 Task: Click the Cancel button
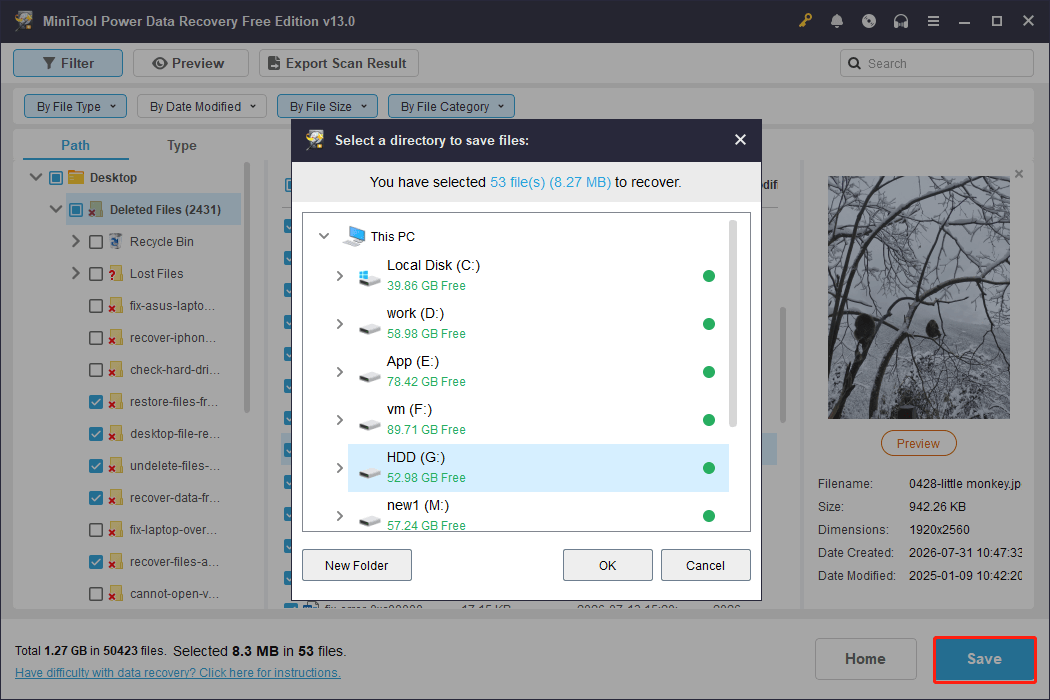pyautogui.click(x=705, y=565)
